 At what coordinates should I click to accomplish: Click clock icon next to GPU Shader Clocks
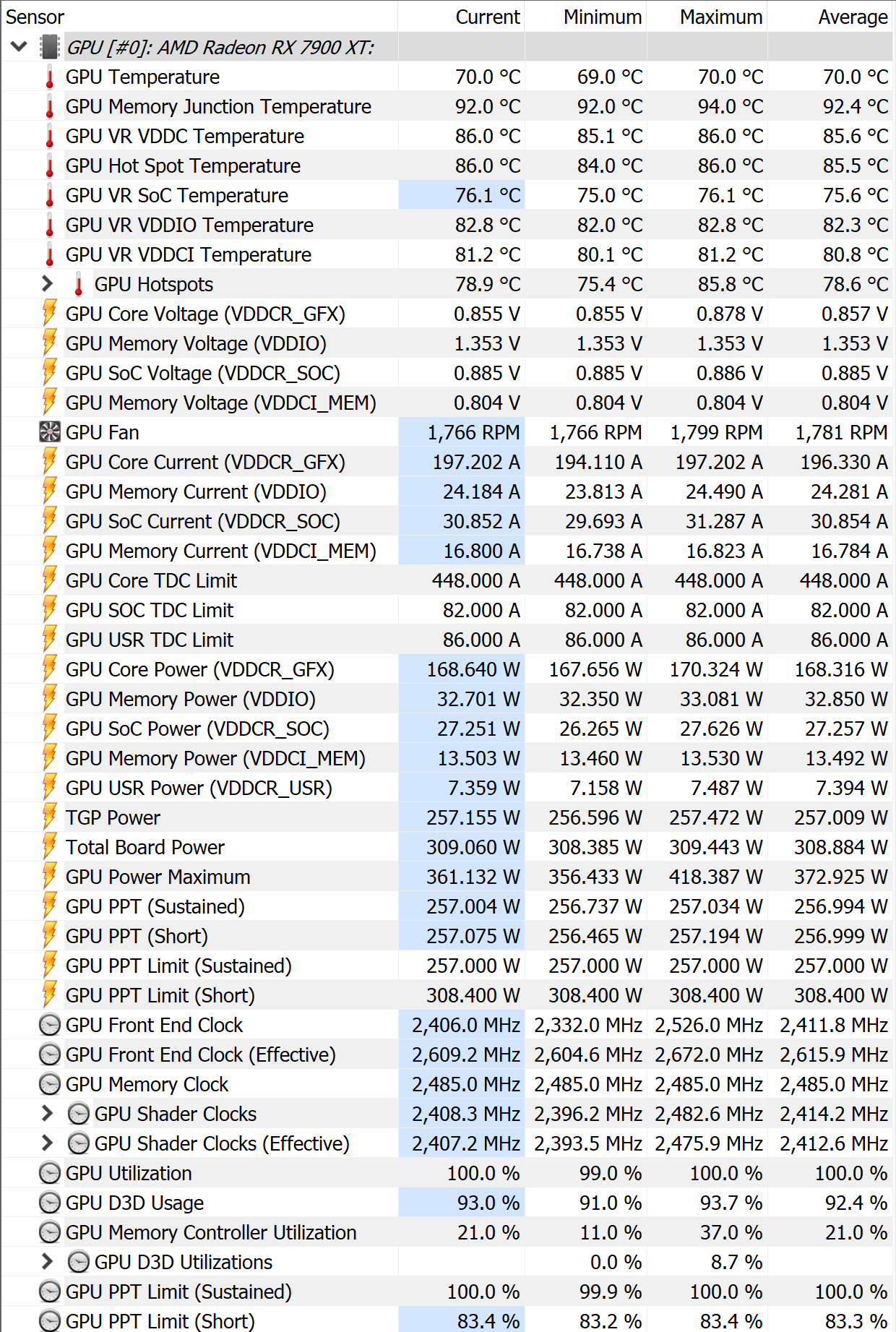tap(78, 1114)
